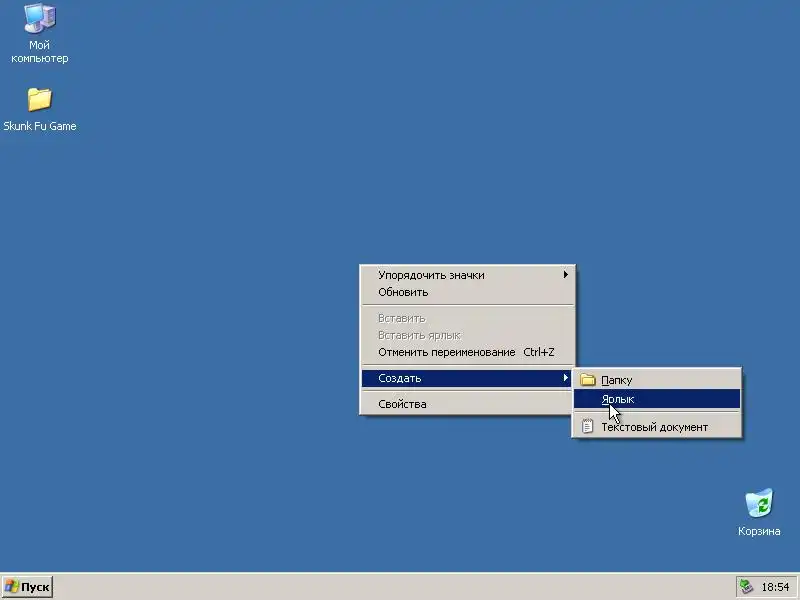Choose Отменить переименование in the menu
Image resolution: width=800 pixels, height=600 pixels.
pyautogui.click(x=468, y=352)
